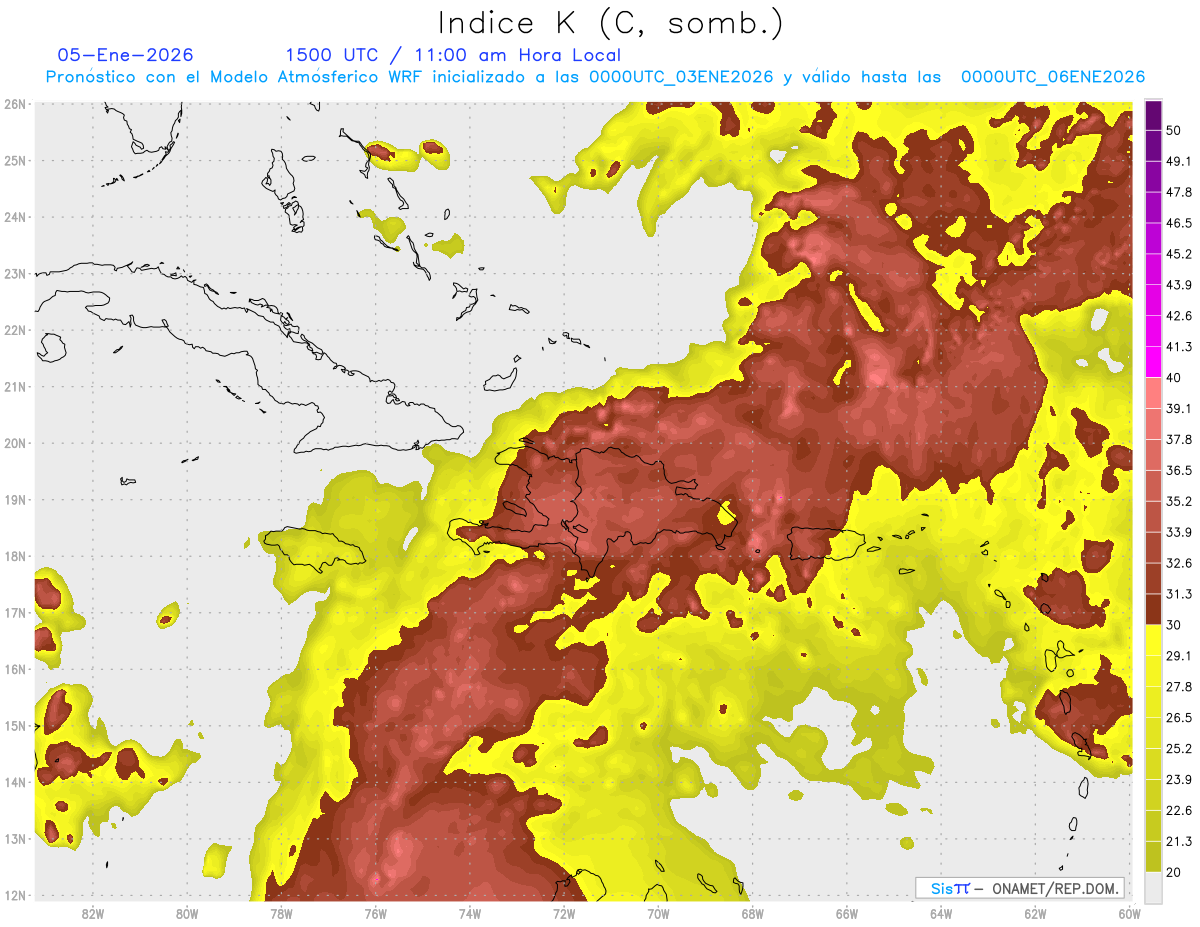The height and width of the screenshot is (927, 1200).
Task: Click the latitude label '12N'
Action: pos(15,895)
